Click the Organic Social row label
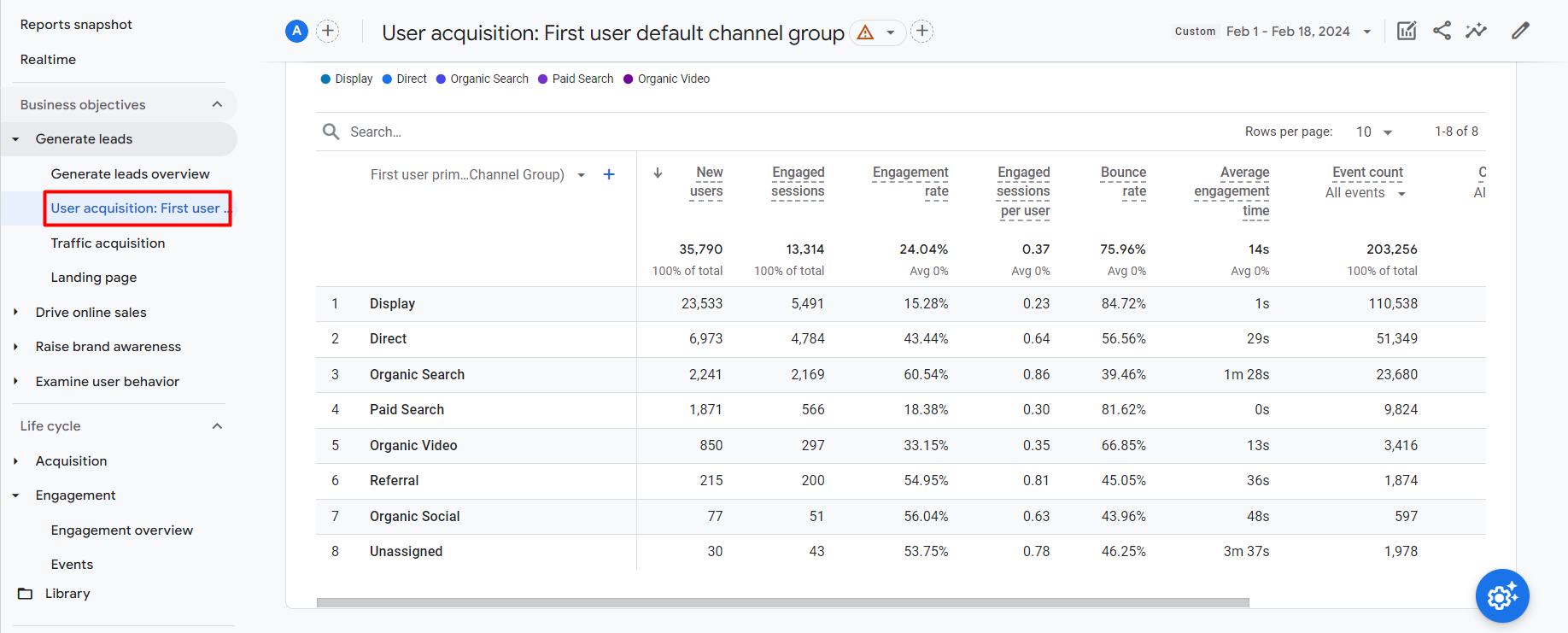 (414, 517)
